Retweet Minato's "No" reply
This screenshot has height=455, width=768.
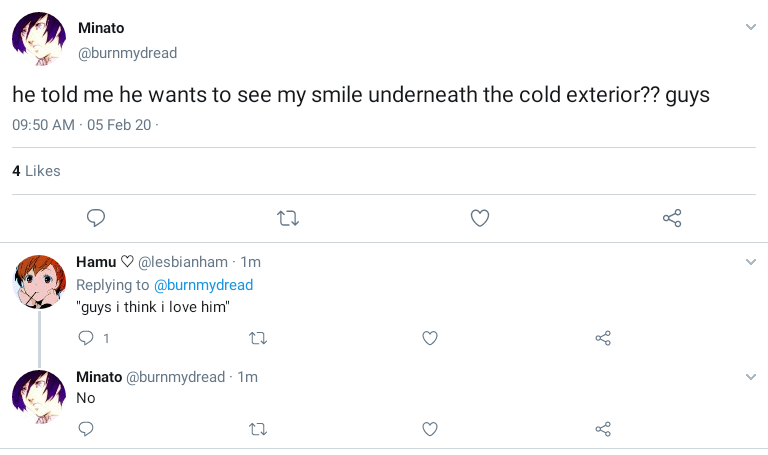tap(257, 429)
